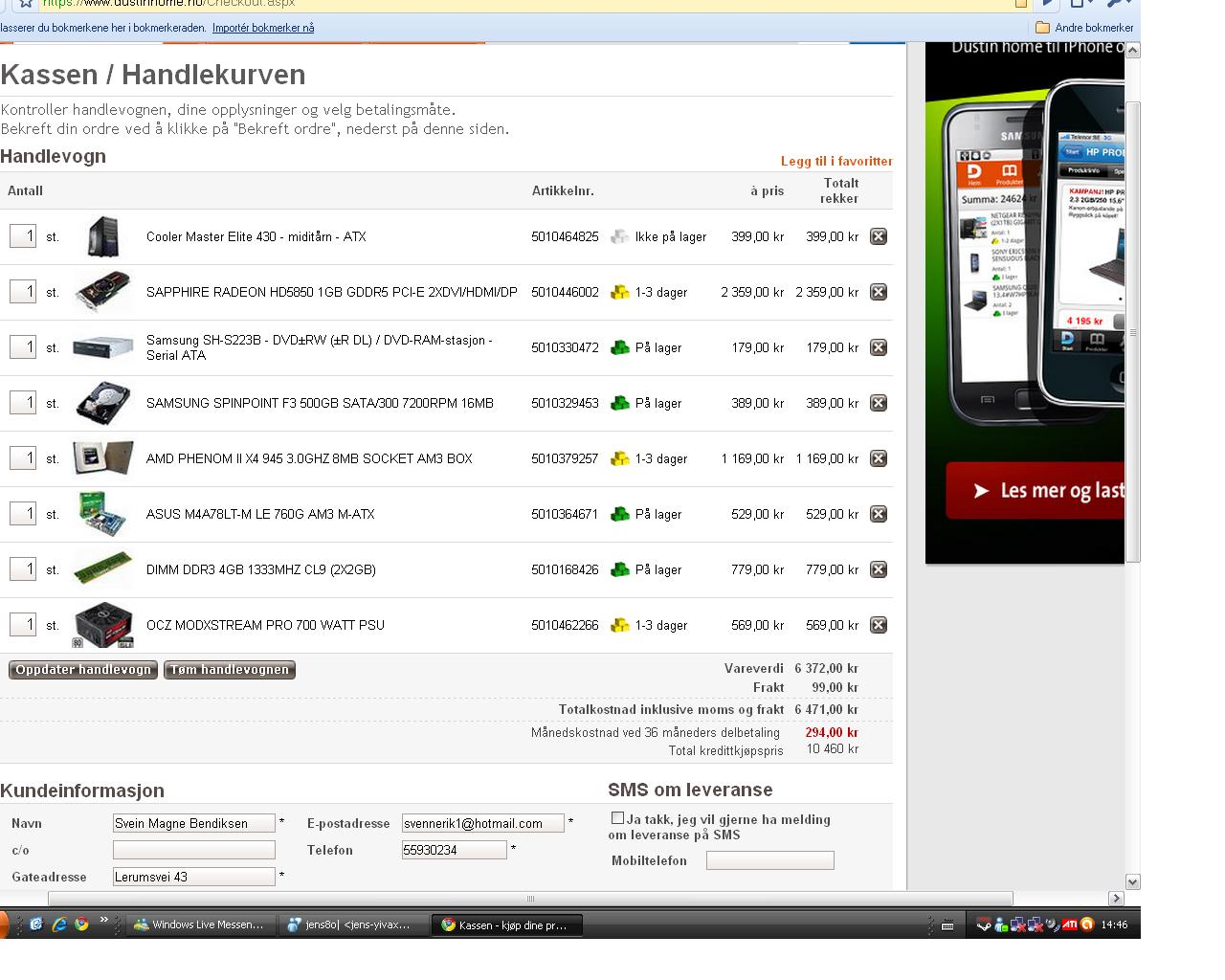Remove Samsung SH-S223B DVD drive from cart

pyautogui.click(x=878, y=347)
